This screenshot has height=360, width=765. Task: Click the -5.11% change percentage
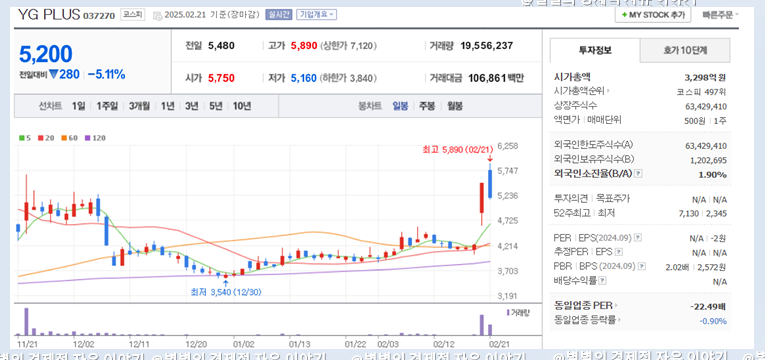click(x=106, y=75)
